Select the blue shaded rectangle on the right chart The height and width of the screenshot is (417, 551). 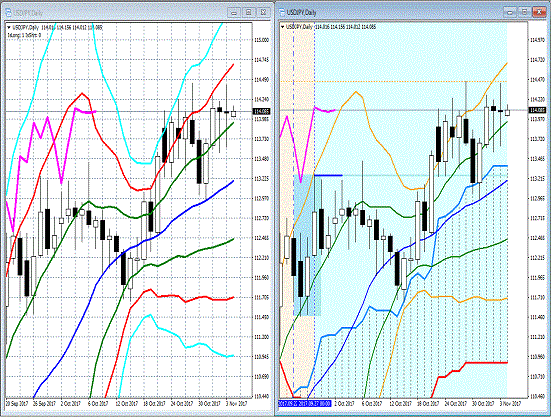(x=307, y=245)
